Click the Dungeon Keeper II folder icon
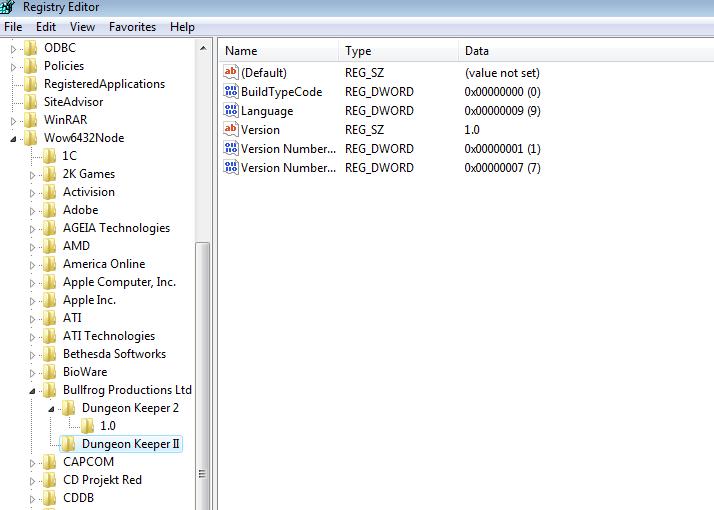Viewport: 714px width, 510px height. 68,444
